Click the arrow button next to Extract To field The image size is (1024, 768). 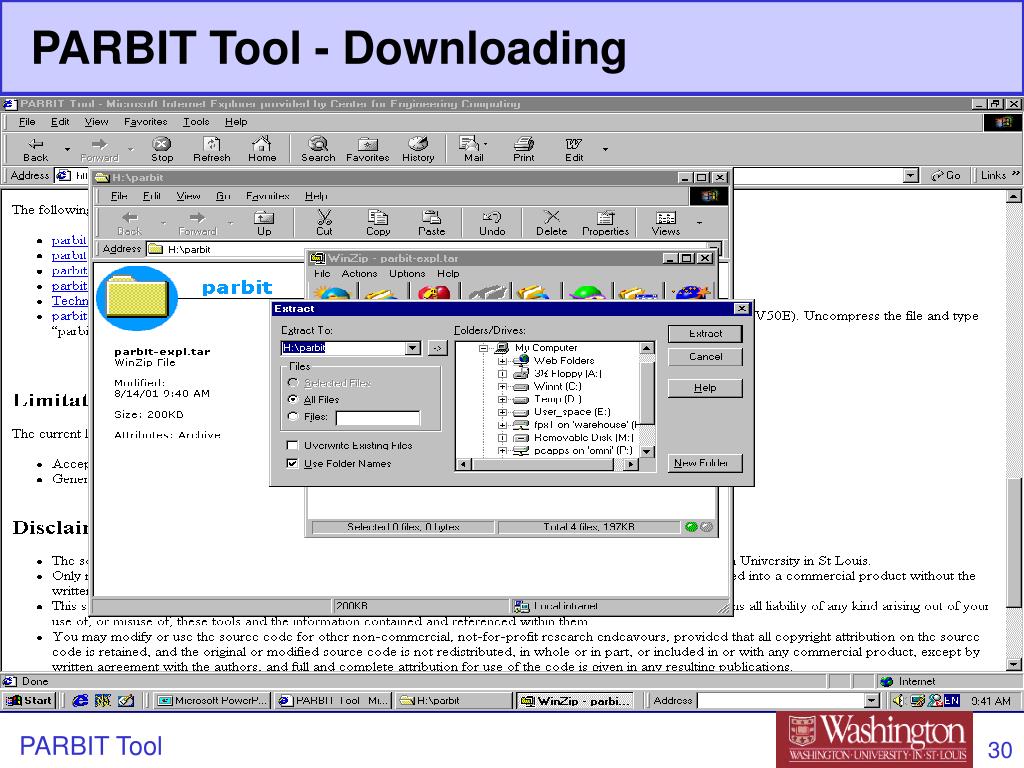pyautogui.click(x=438, y=348)
